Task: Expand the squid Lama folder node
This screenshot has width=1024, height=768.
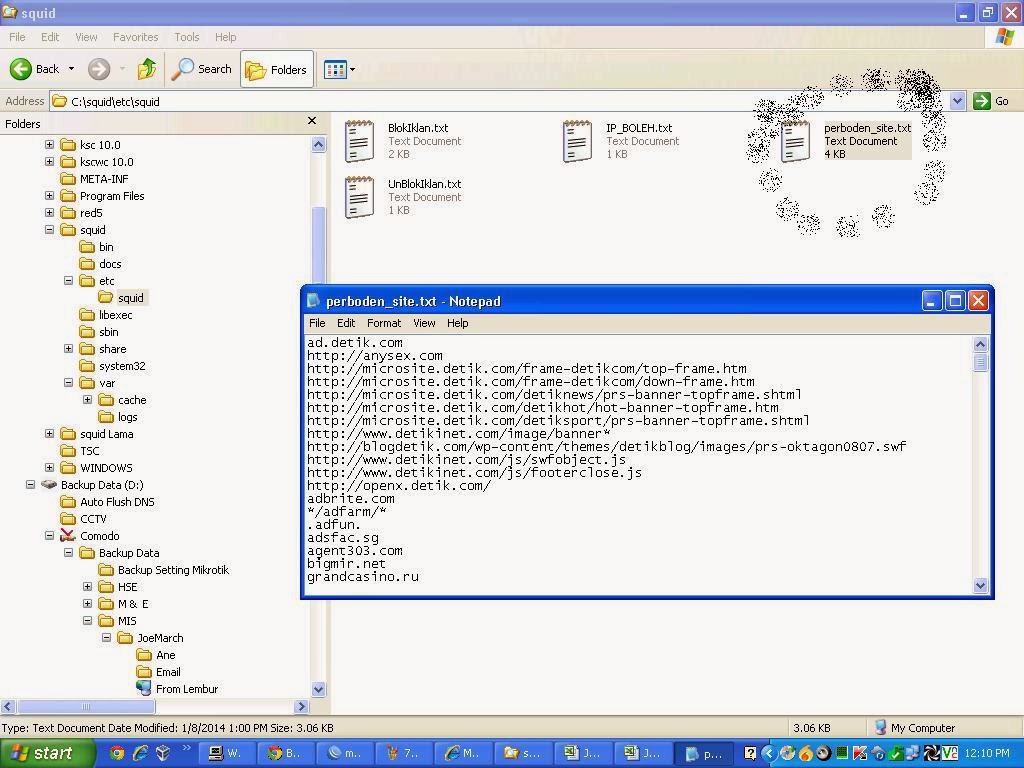Action: (x=49, y=433)
